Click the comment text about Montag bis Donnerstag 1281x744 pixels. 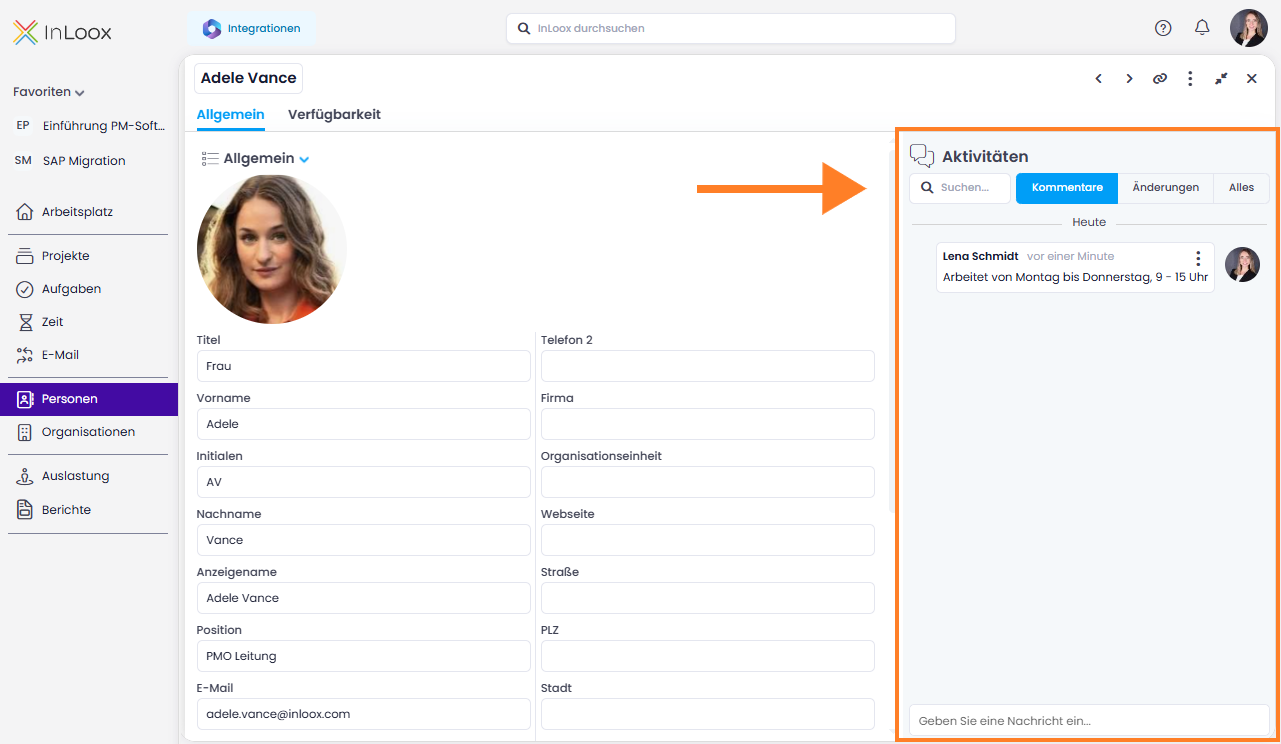1075,277
